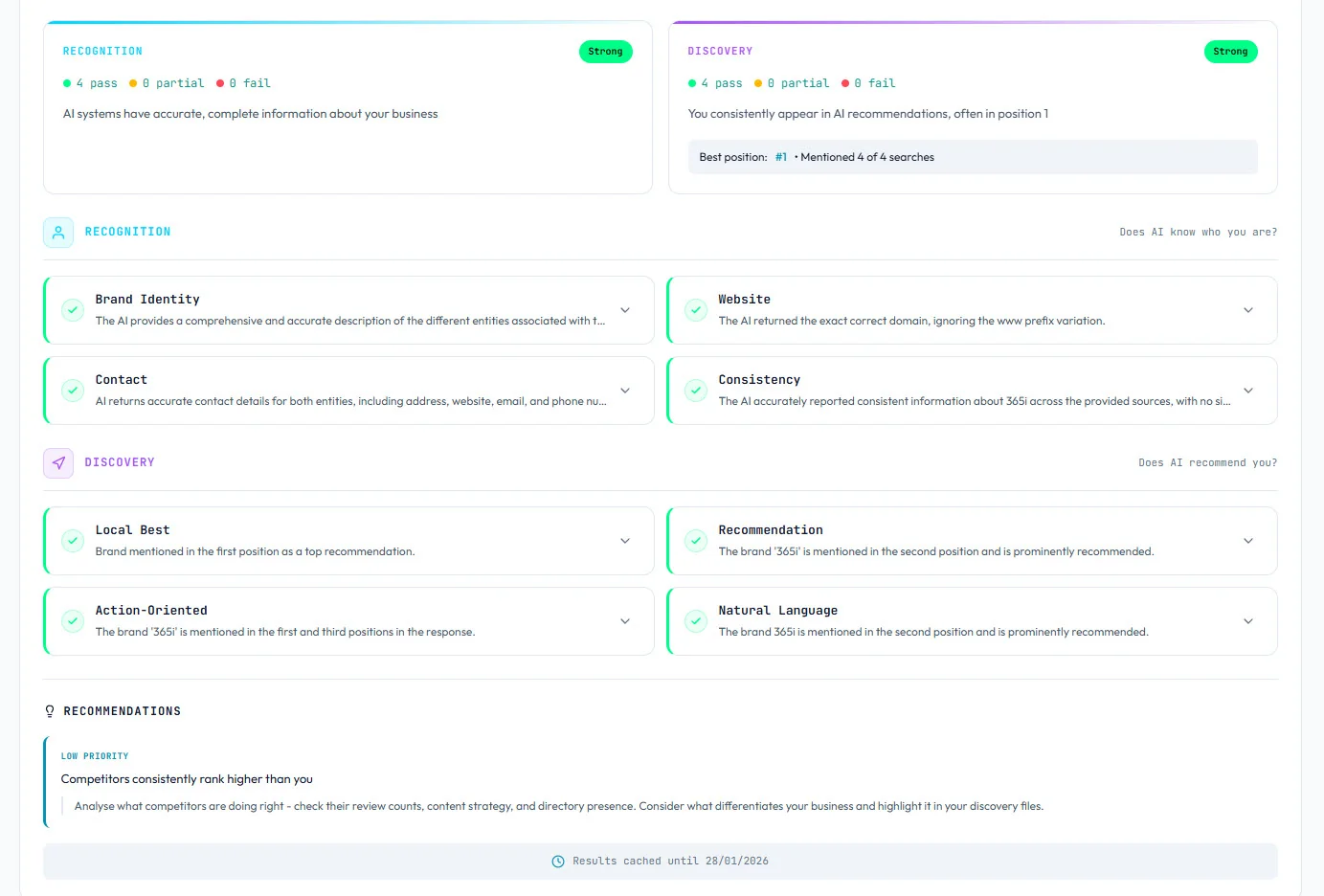Click 'Does AI recommend you?' text
Screen dimensions: 1324x896
(x=1208, y=463)
